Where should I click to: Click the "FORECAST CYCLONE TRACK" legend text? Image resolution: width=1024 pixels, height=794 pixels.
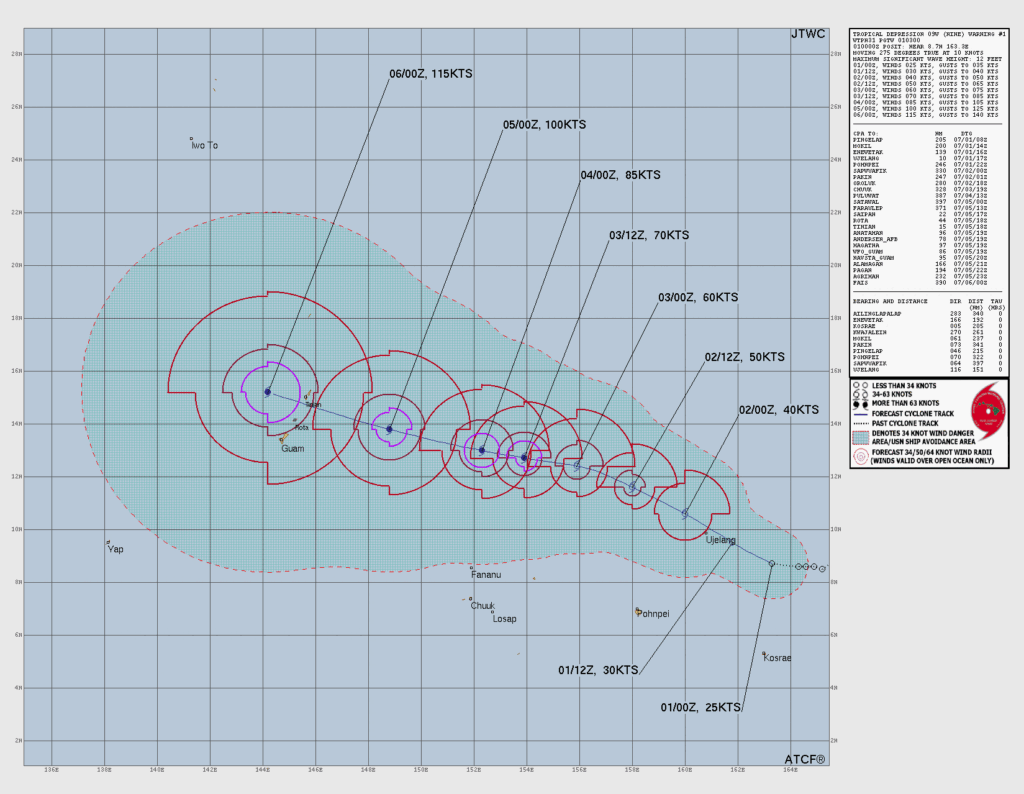pos(912,414)
